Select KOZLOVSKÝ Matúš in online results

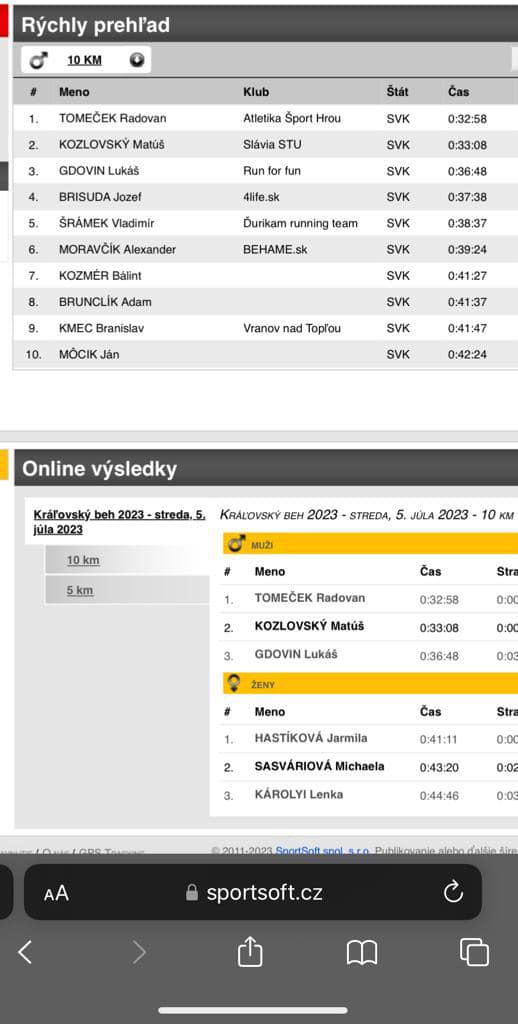pos(310,626)
